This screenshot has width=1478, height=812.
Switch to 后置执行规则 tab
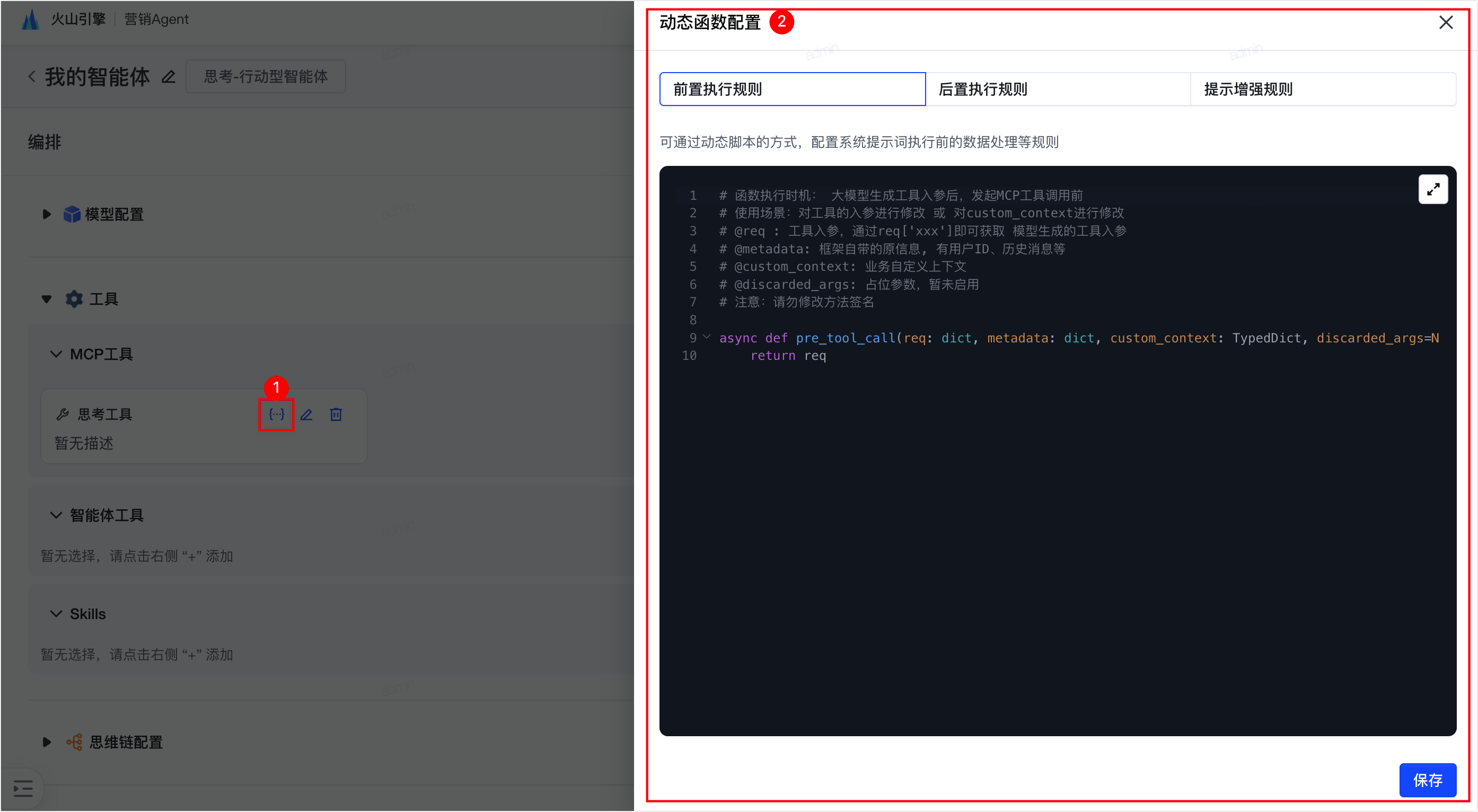coord(1058,90)
